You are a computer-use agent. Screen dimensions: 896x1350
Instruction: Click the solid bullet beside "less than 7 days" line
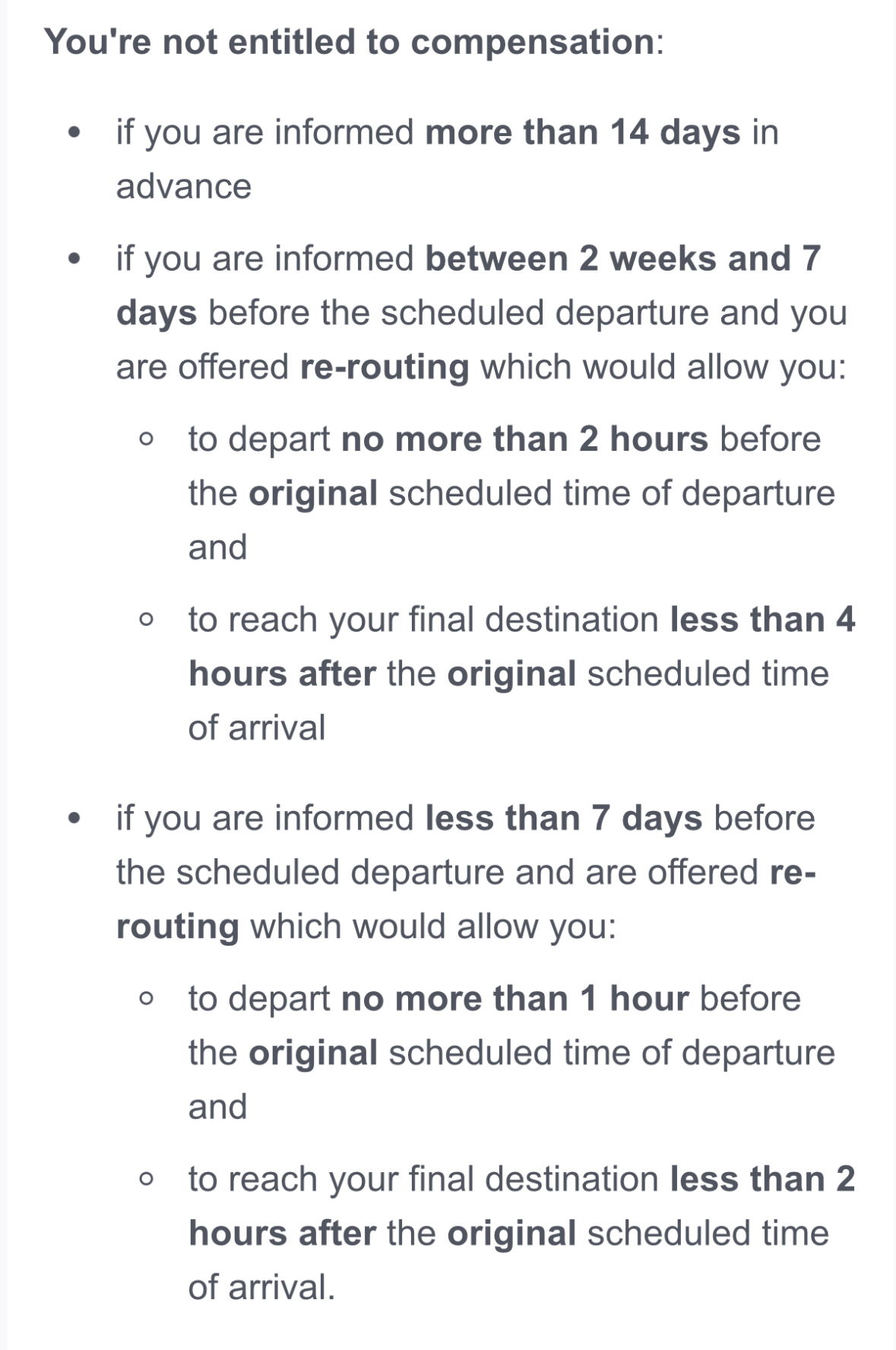coord(74,819)
